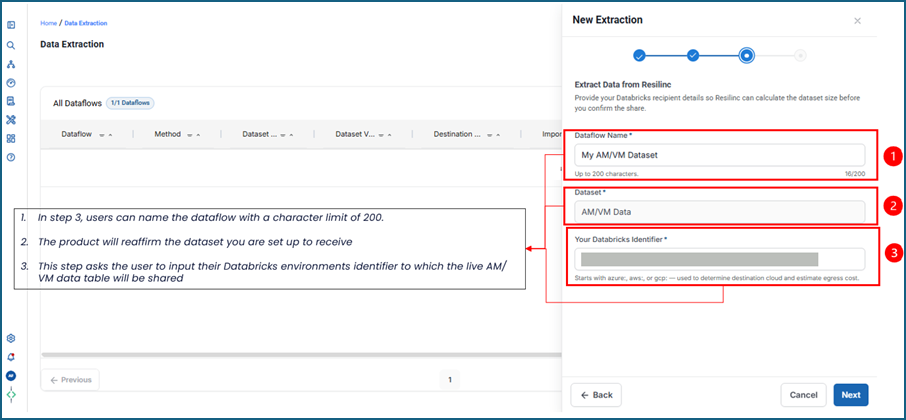Click the tools wrench sidebar icon

(10, 120)
